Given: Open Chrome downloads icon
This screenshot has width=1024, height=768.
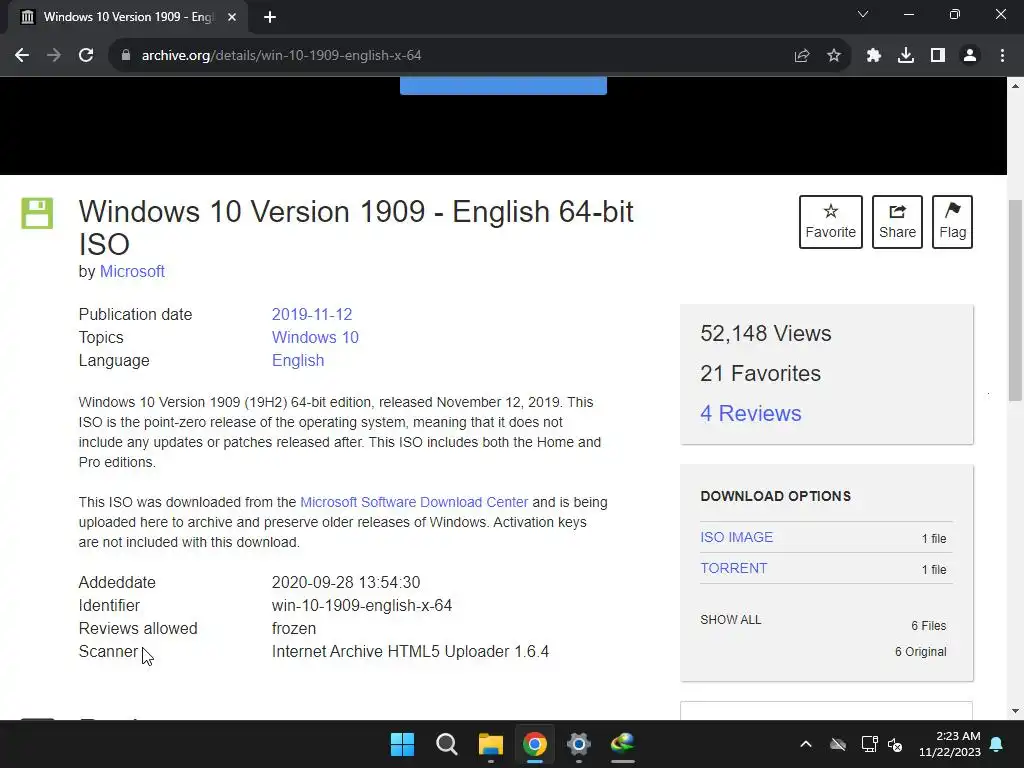Looking at the screenshot, I should coord(906,56).
